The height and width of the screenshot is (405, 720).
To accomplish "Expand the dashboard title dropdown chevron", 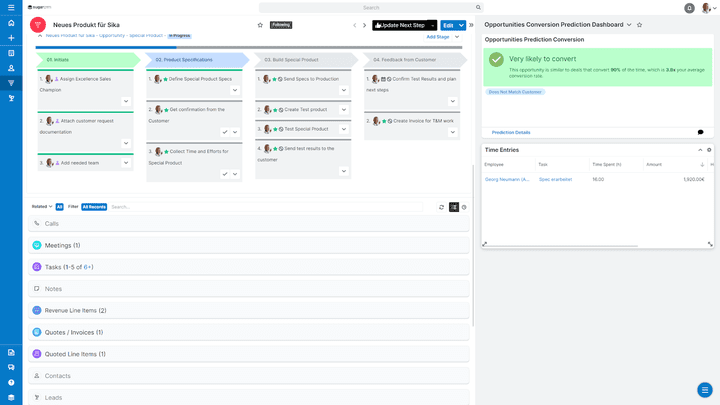I will [629, 25].
